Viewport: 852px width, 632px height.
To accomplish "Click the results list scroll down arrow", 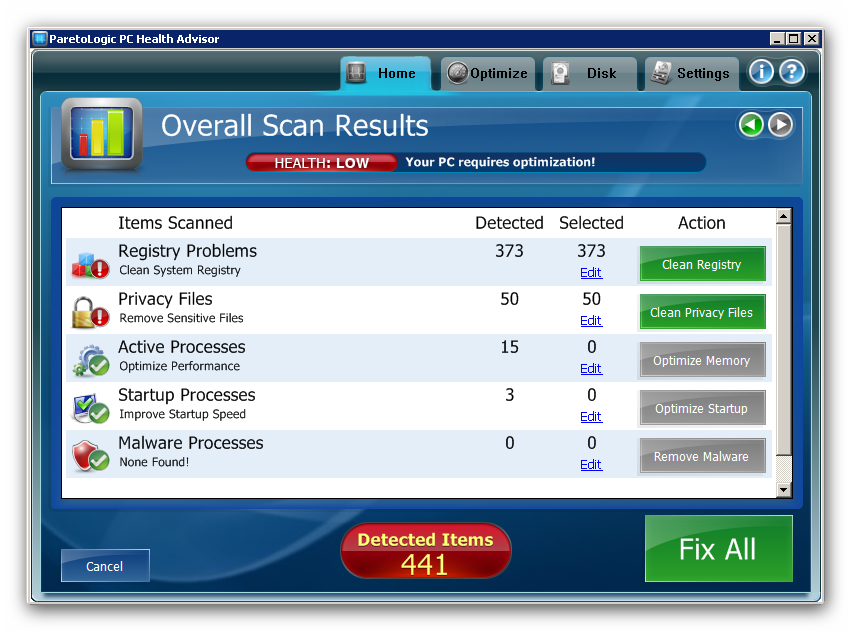I will [783, 490].
